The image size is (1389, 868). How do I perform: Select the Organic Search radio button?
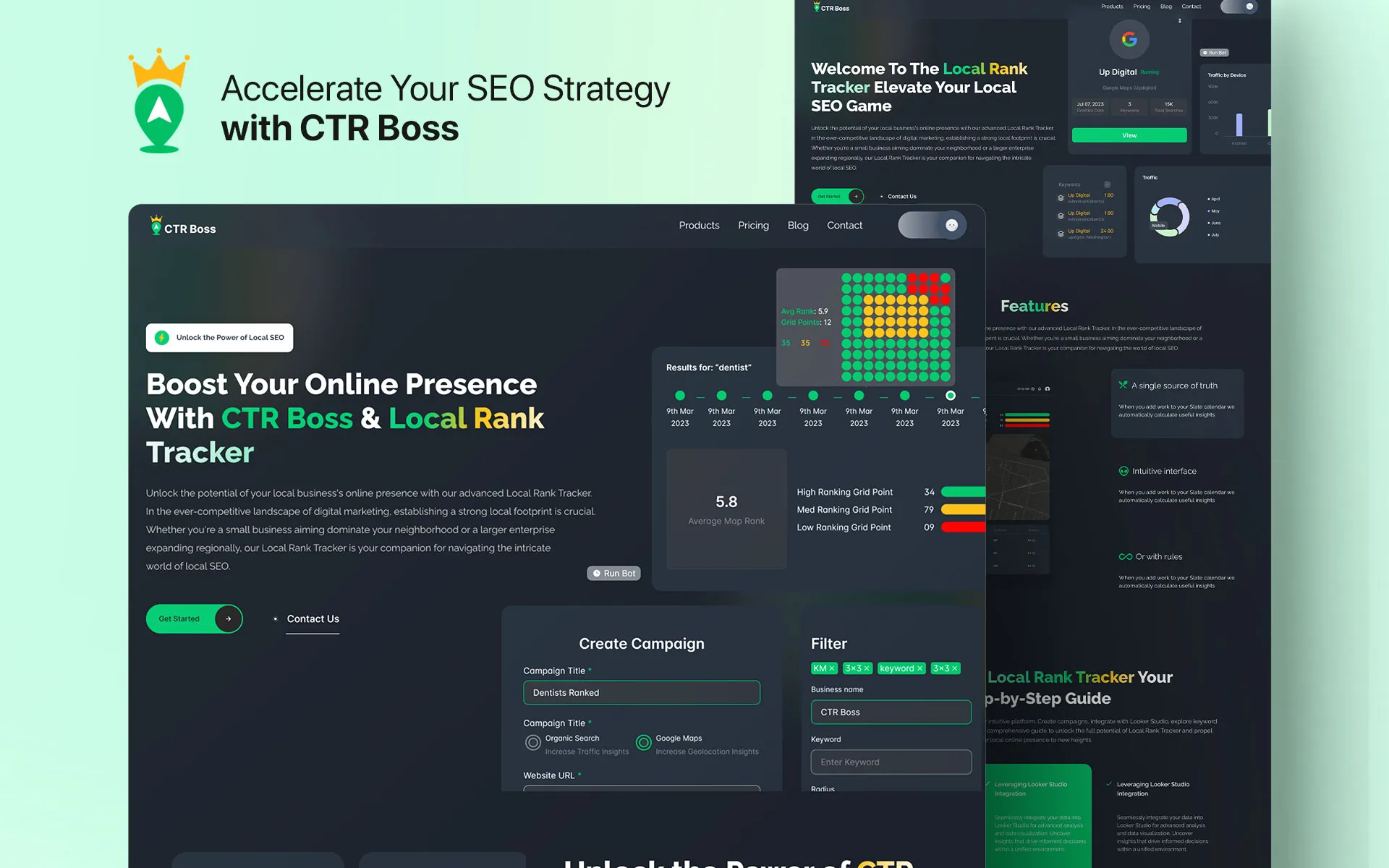[x=532, y=743]
